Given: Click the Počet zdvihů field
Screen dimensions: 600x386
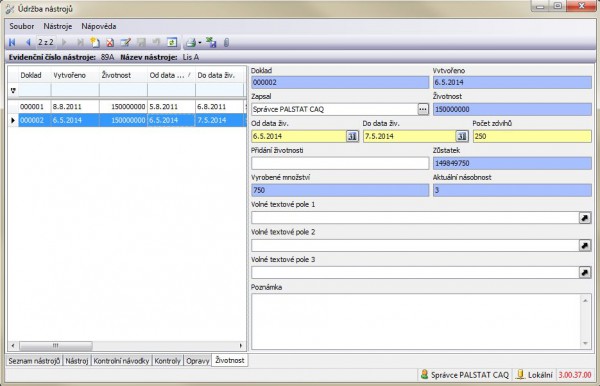Looking at the screenshot, I should click(532, 136).
